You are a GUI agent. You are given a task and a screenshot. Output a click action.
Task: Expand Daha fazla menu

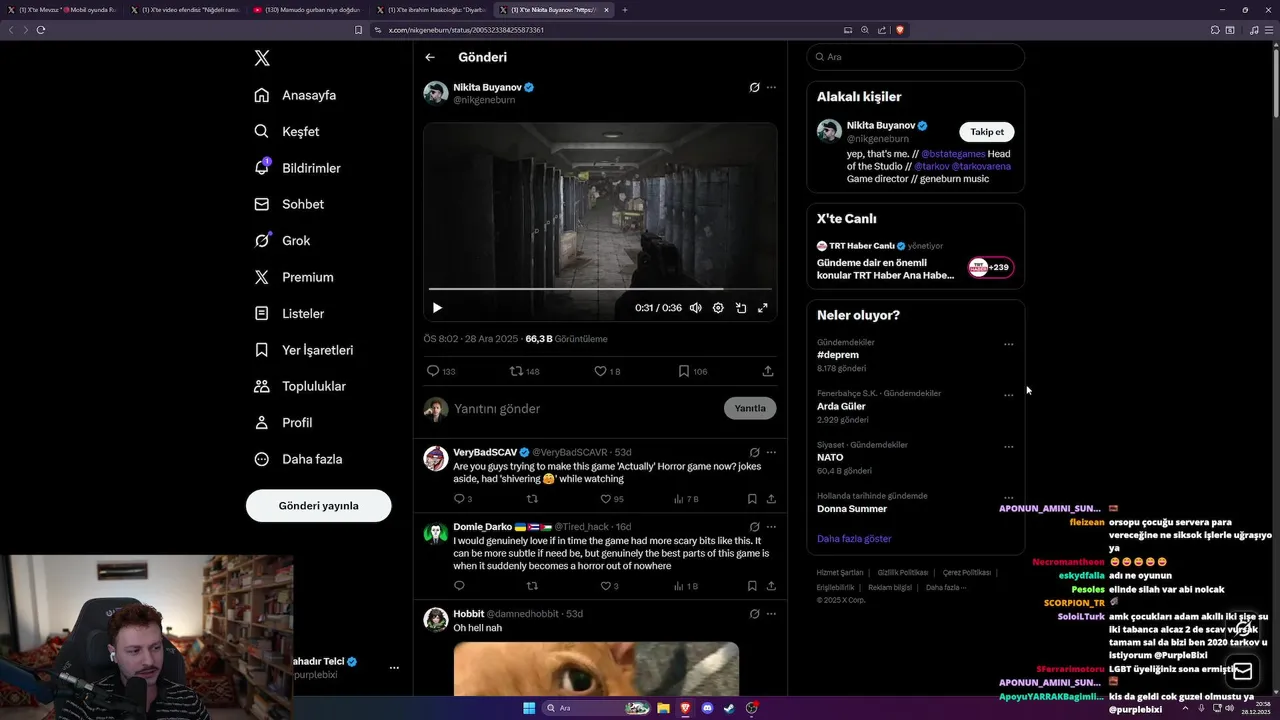298,459
